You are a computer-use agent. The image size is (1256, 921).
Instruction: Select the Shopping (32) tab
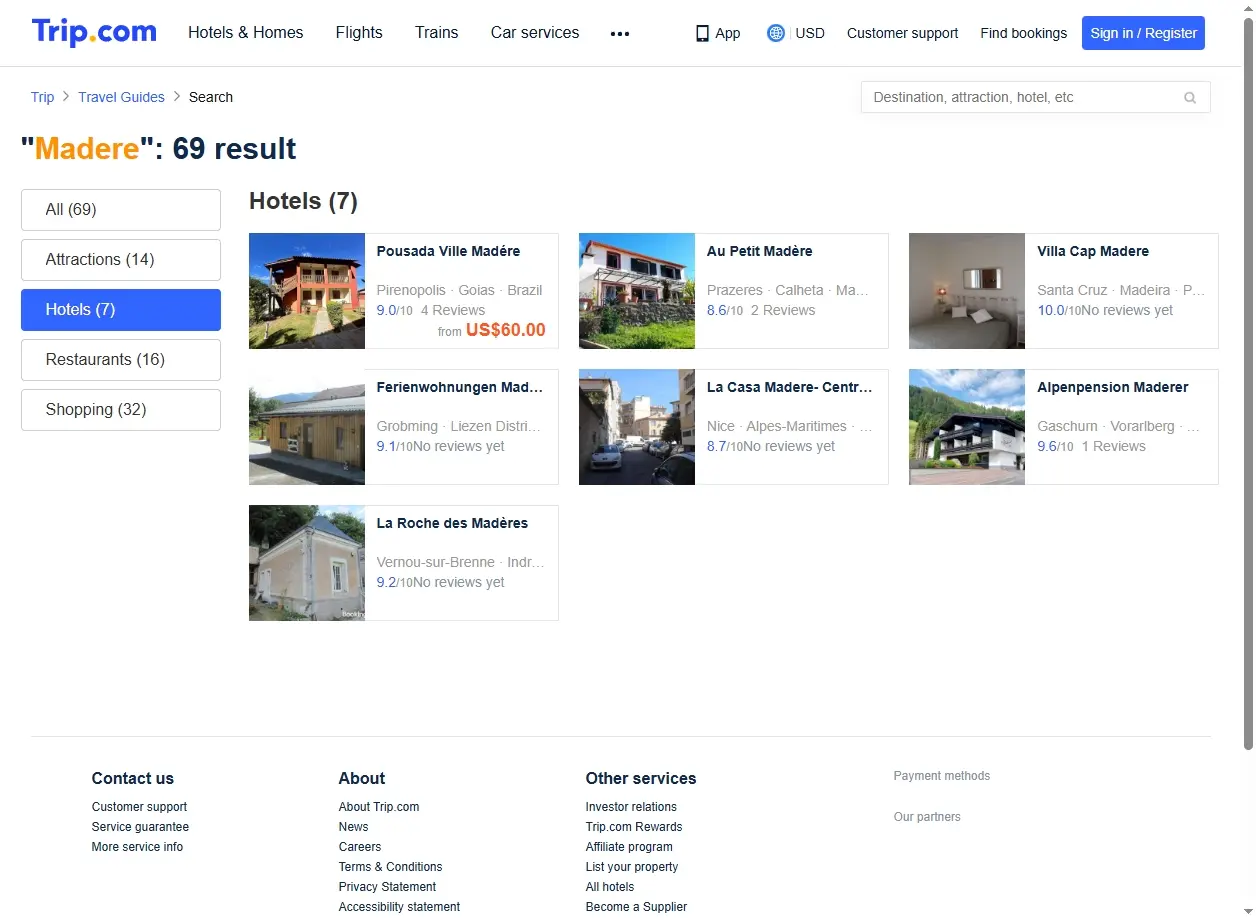click(121, 410)
